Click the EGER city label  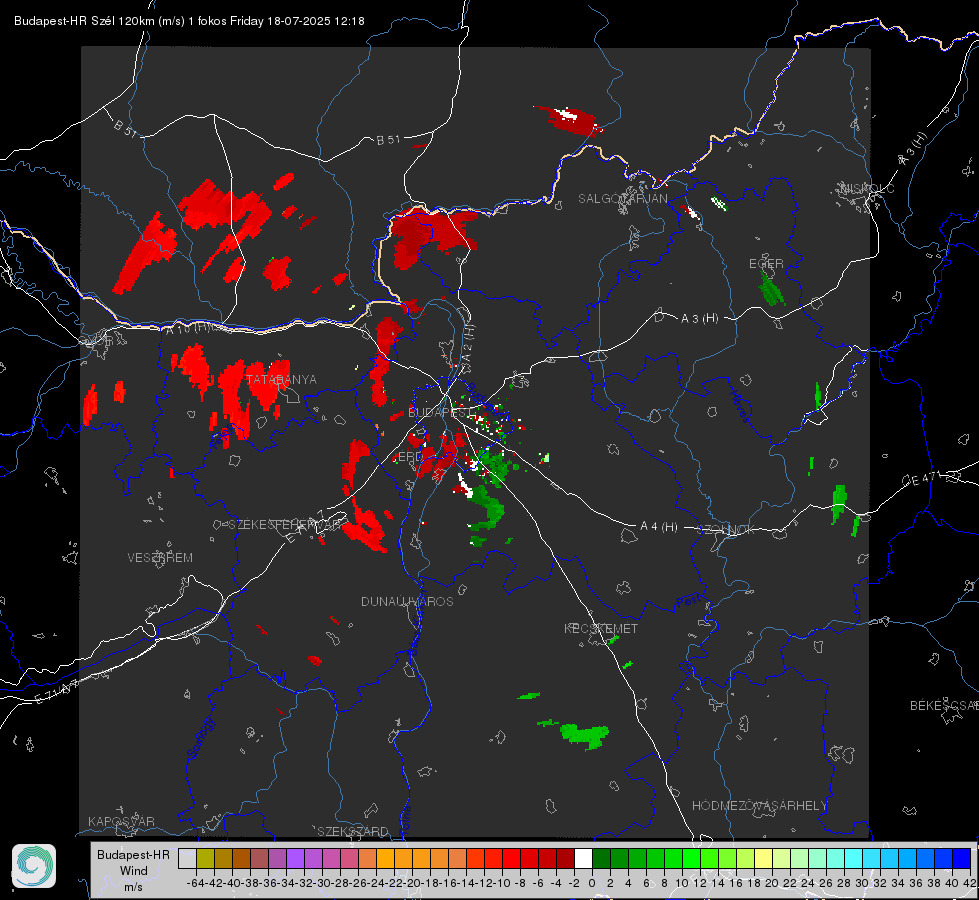pyautogui.click(x=766, y=264)
